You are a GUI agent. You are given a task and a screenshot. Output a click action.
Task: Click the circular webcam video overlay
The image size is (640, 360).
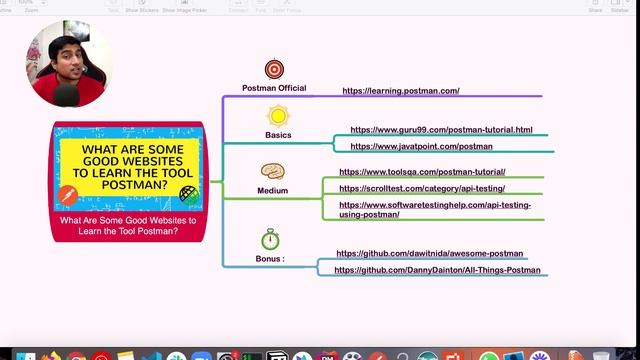68,64
